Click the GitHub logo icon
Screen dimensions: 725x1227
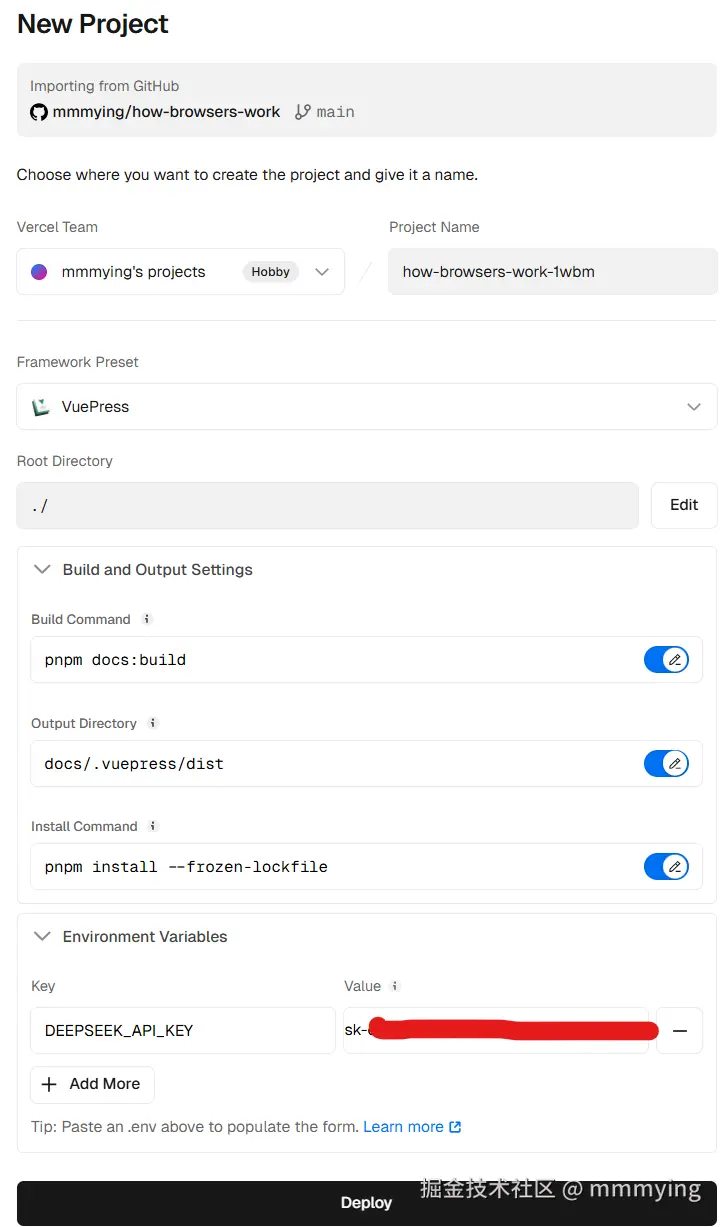tap(39, 112)
